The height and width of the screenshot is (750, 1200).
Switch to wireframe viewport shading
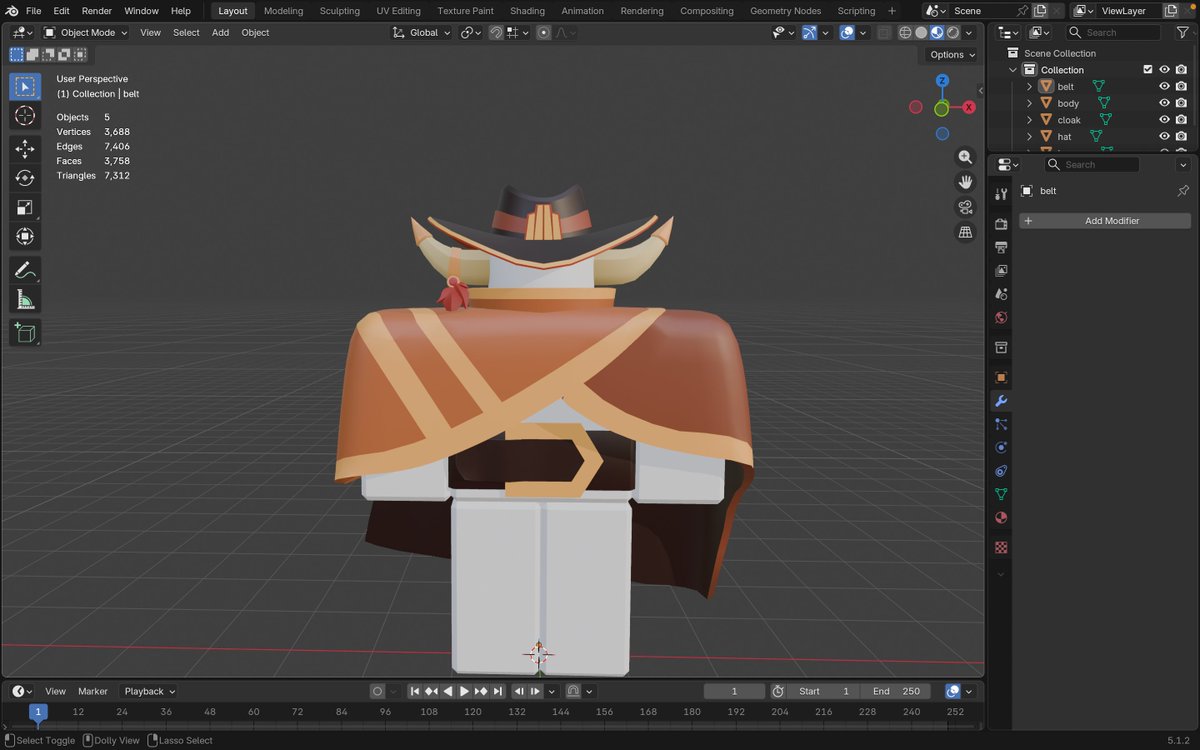click(x=905, y=32)
